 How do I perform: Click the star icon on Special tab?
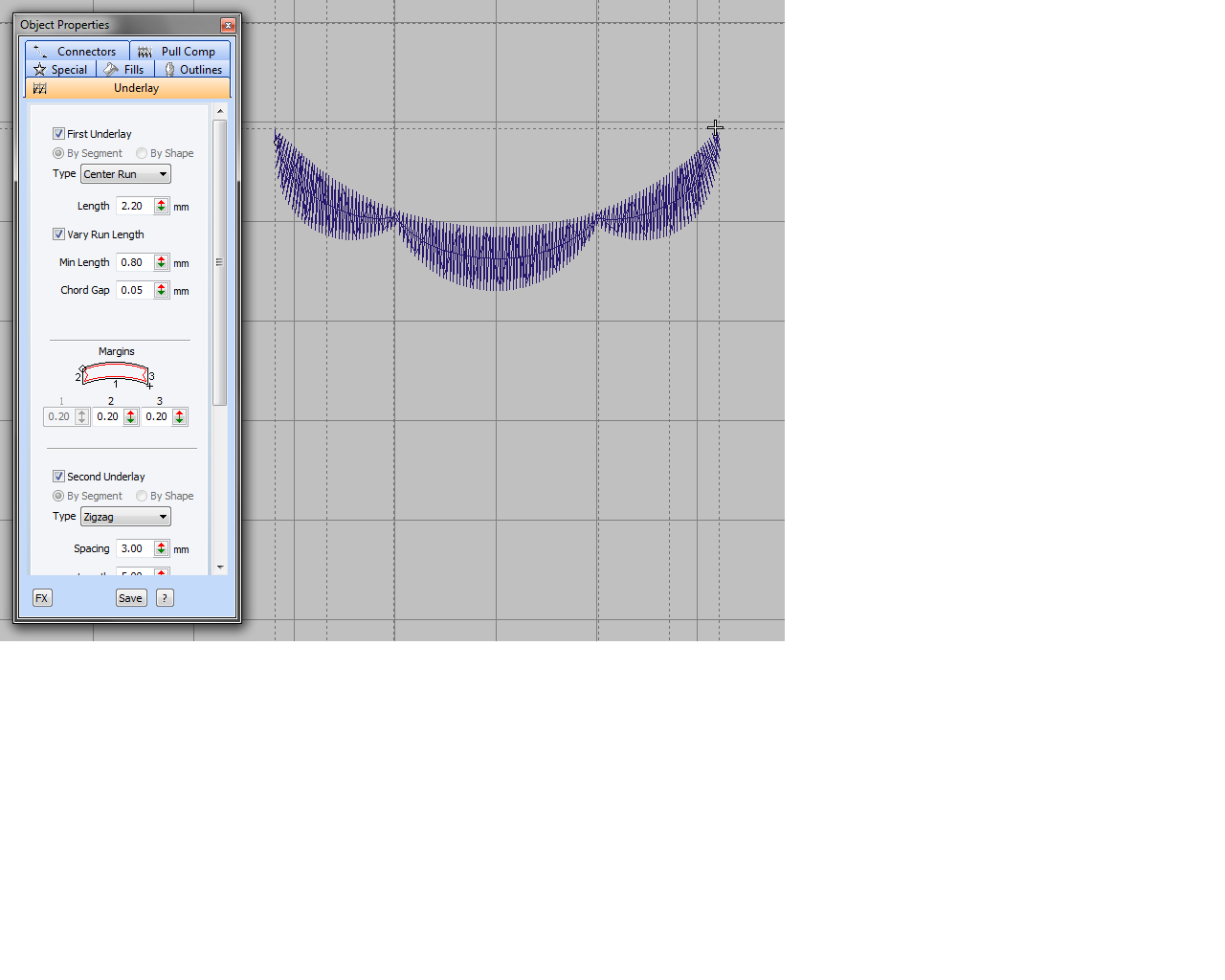[39, 70]
